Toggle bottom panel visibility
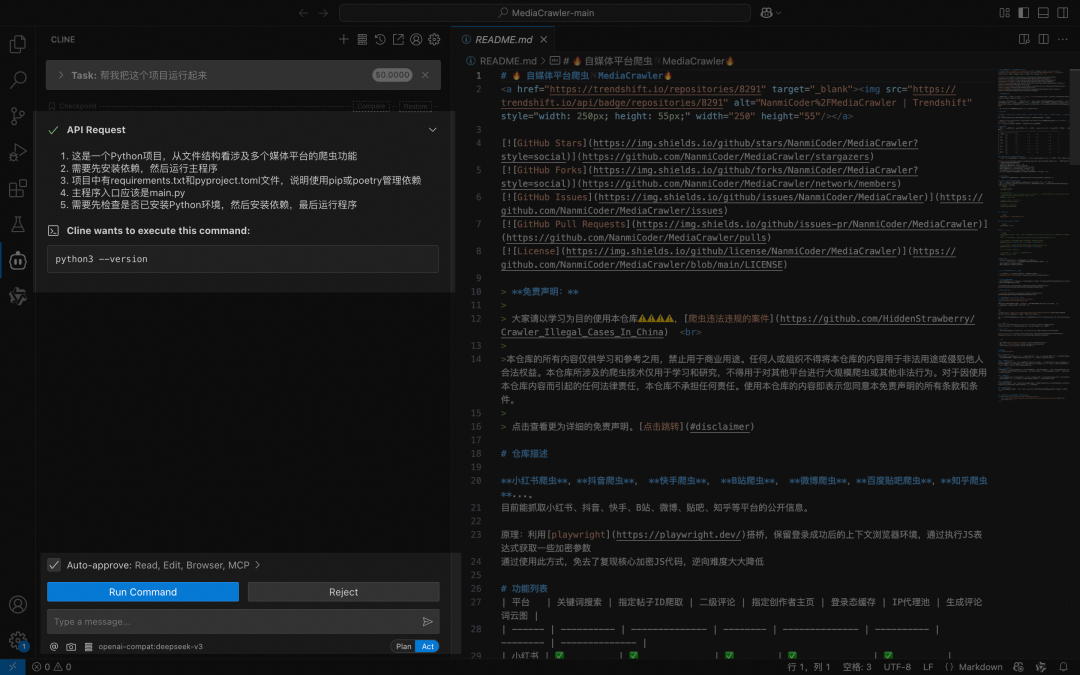 1043,12
